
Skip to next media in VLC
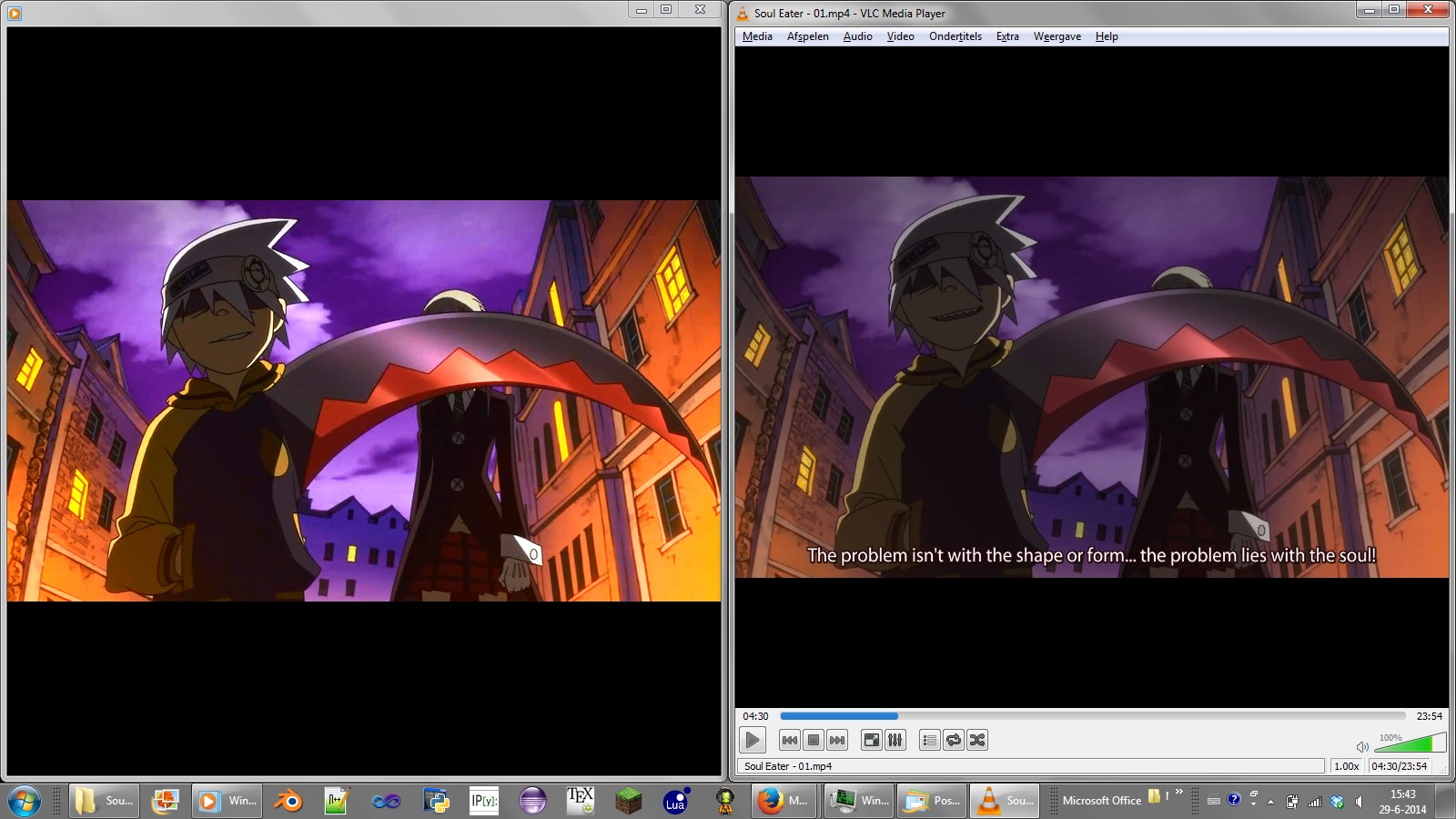(837, 740)
